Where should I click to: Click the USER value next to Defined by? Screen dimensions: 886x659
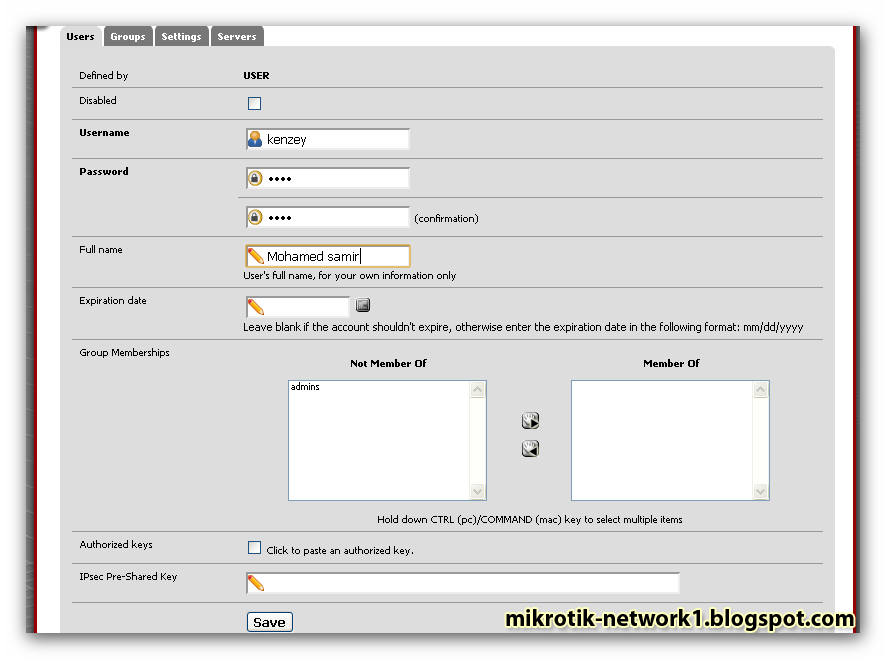coord(256,76)
